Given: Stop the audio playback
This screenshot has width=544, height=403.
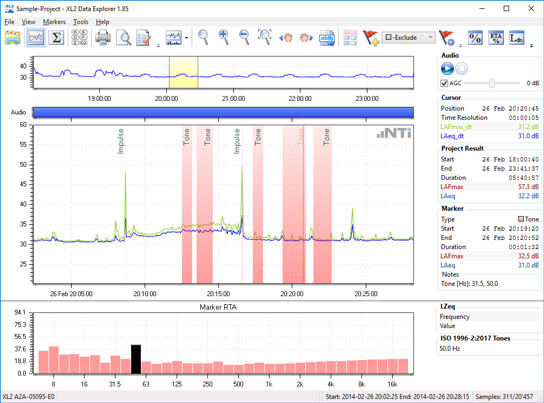Looking at the screenshot, I should pos(461,68).
